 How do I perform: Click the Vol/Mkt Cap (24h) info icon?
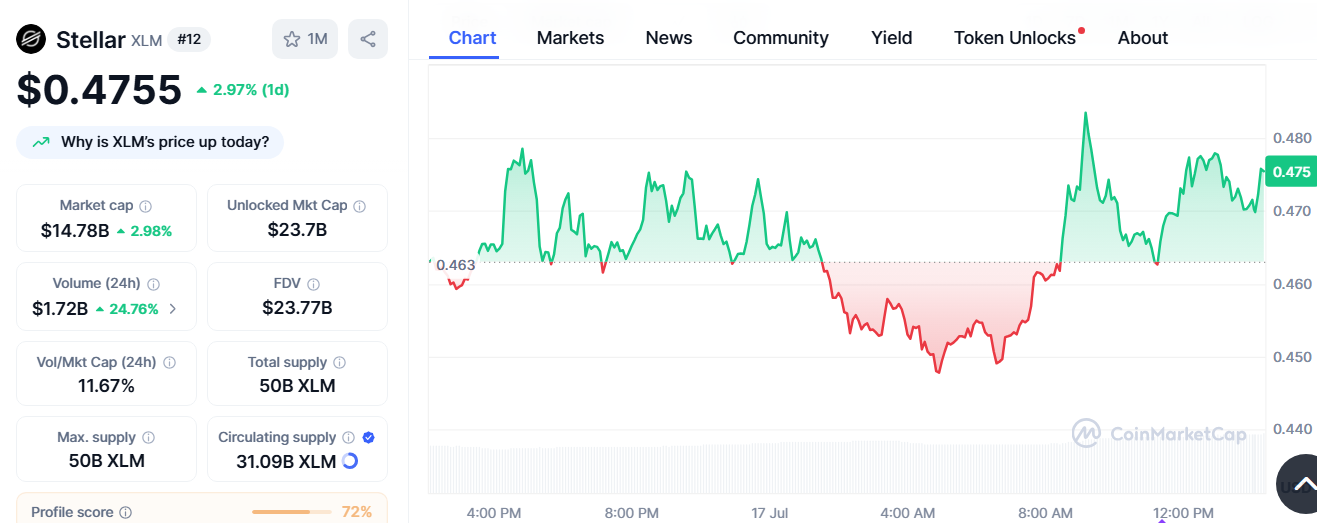point(170,362)
